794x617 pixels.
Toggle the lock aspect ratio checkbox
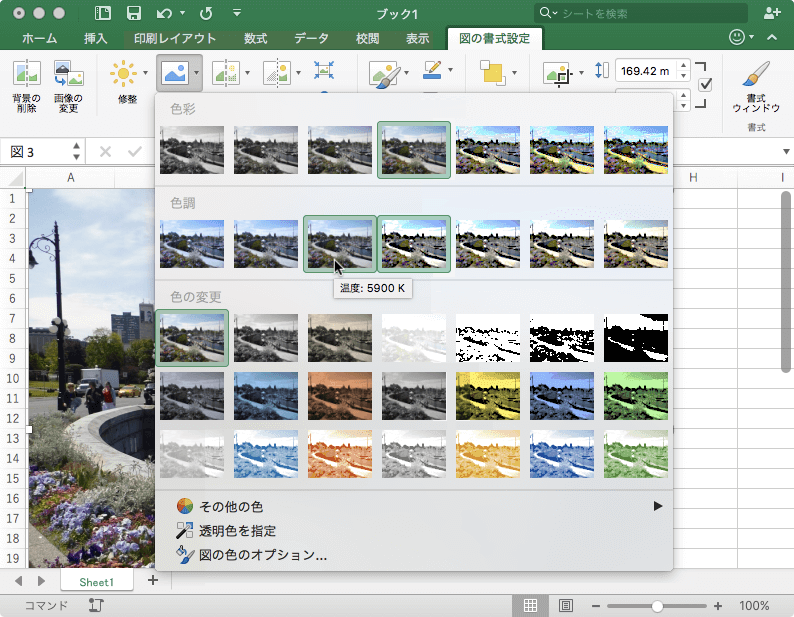[x=704, y=84]
